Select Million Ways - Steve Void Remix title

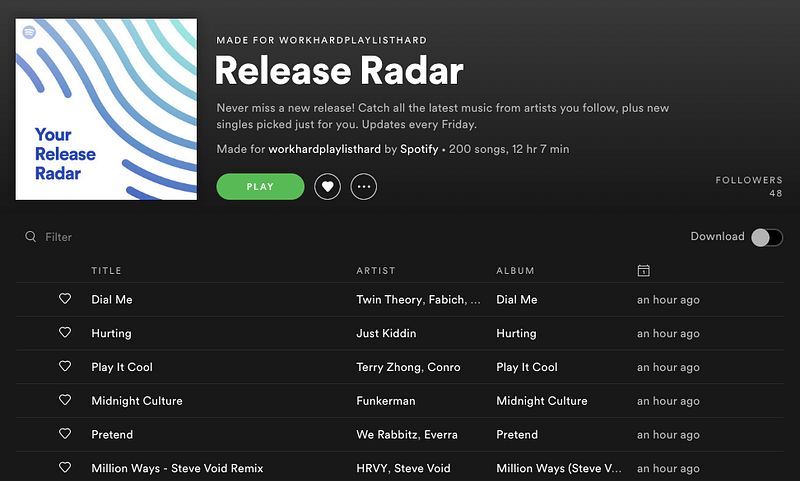[x=177, y=468]
